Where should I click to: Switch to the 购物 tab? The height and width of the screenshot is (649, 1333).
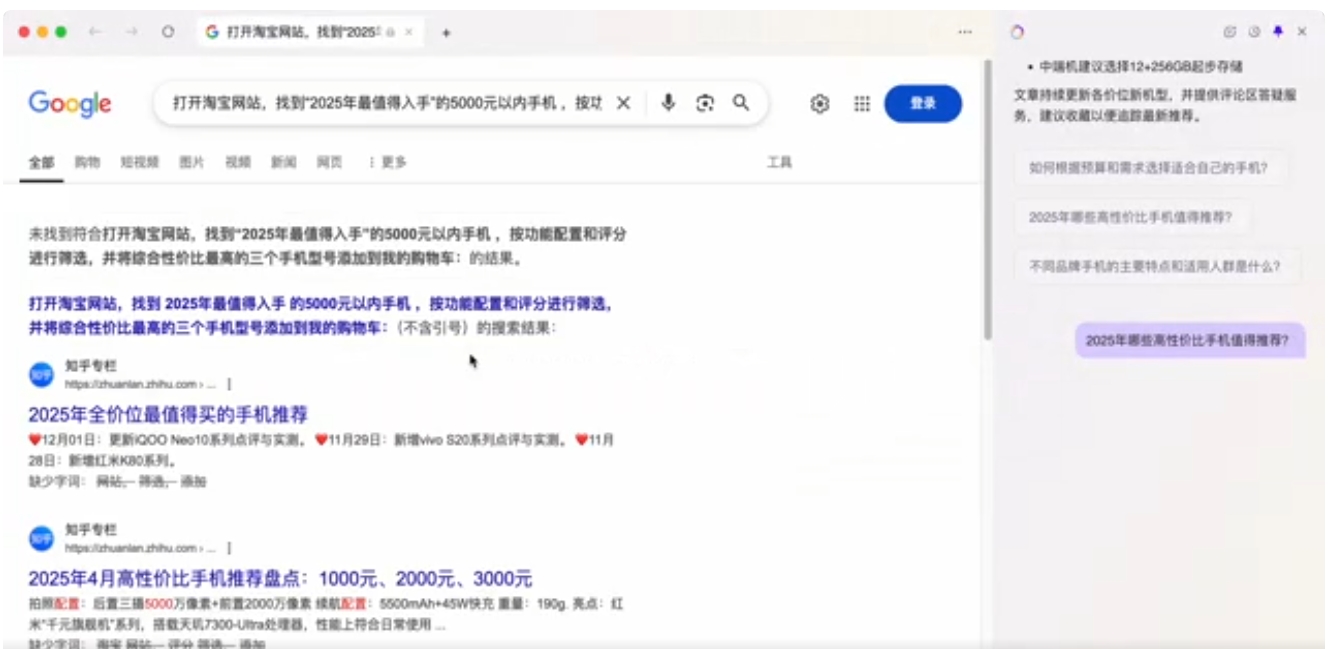[x=87, y=162]
